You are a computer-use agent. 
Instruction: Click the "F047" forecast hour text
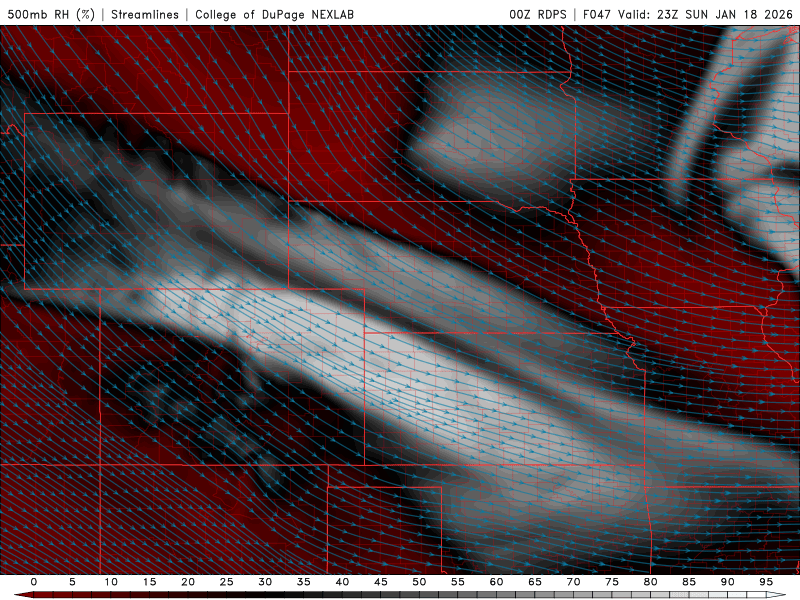point(597,14)
